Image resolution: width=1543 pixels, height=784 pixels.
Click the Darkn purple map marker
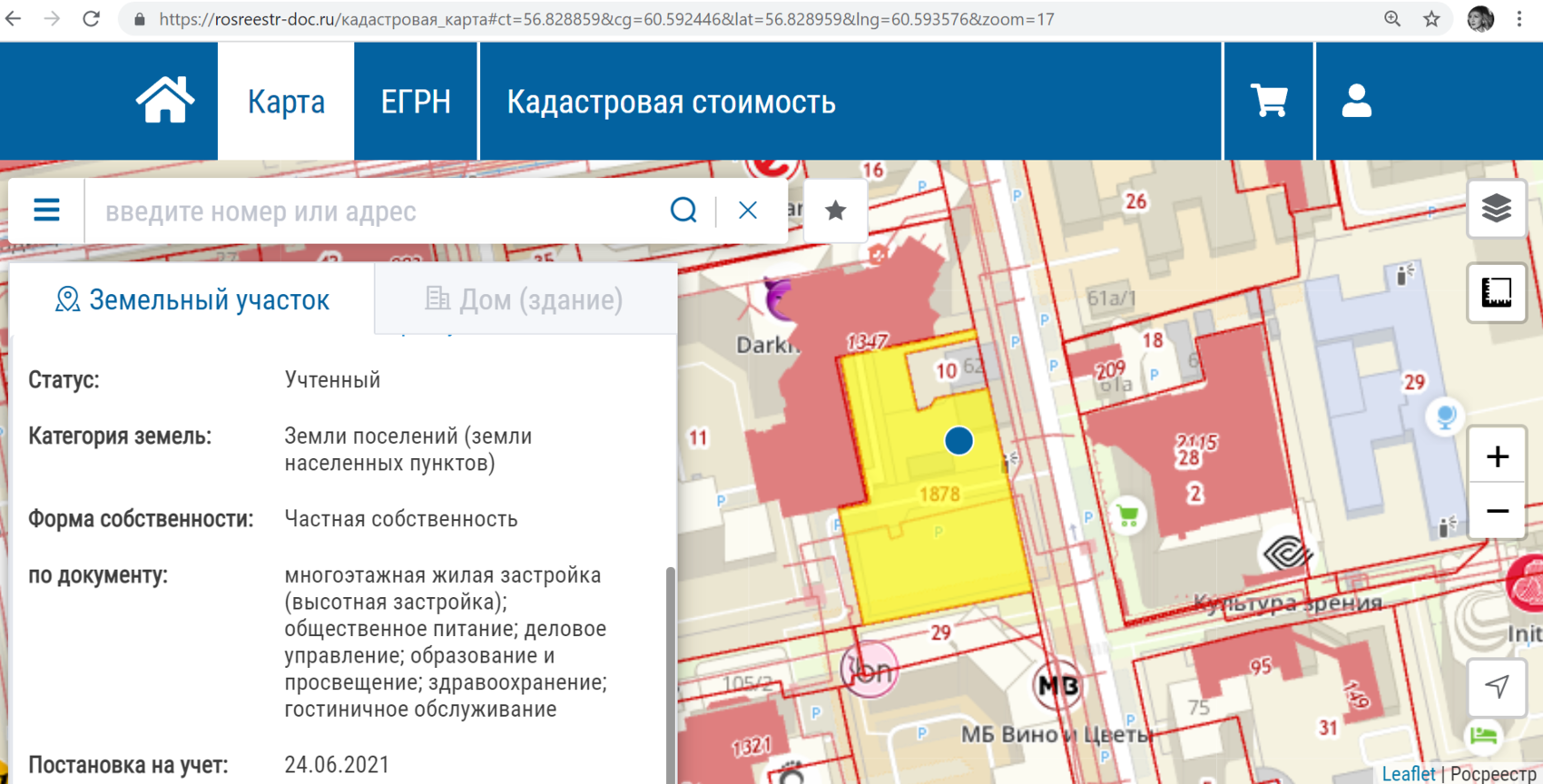pyautogui.click(x=778, y=299)
